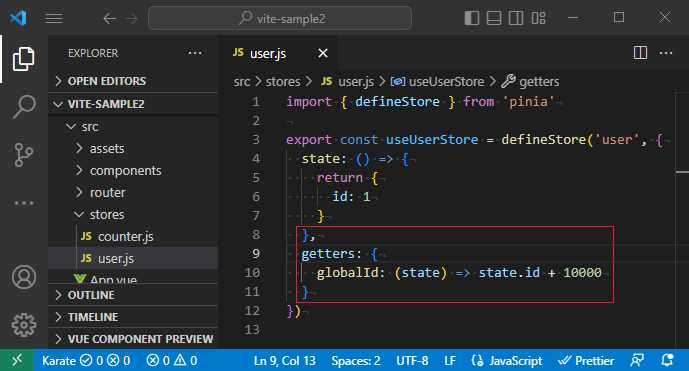This screenshot has width=689, height=371.
Task: Click stores in the breadcrumb
Action: tap(283, 81)
